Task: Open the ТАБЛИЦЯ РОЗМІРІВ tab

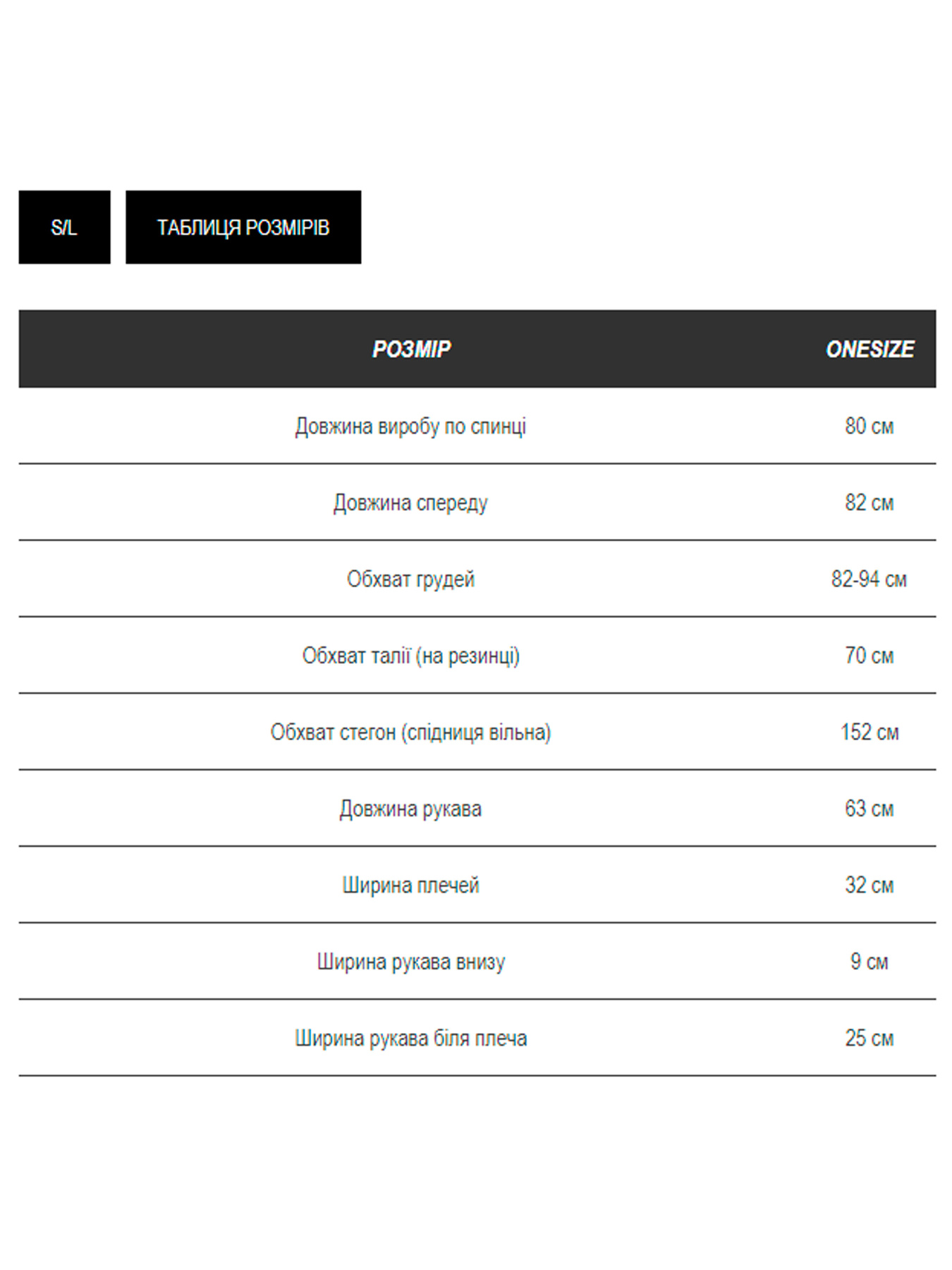Action: pyautogui.click(x=243, y=227)
